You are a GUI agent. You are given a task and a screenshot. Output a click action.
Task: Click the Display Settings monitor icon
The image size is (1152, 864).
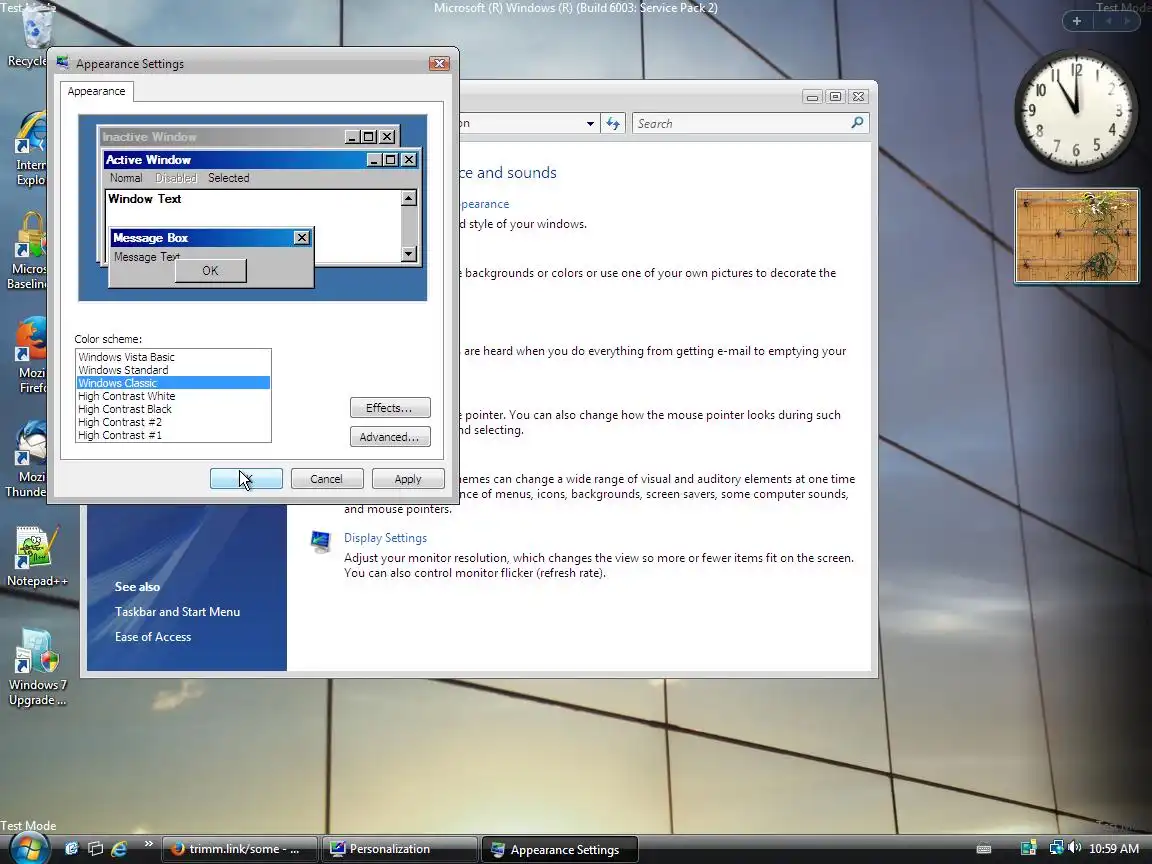(x=320, y=542)
